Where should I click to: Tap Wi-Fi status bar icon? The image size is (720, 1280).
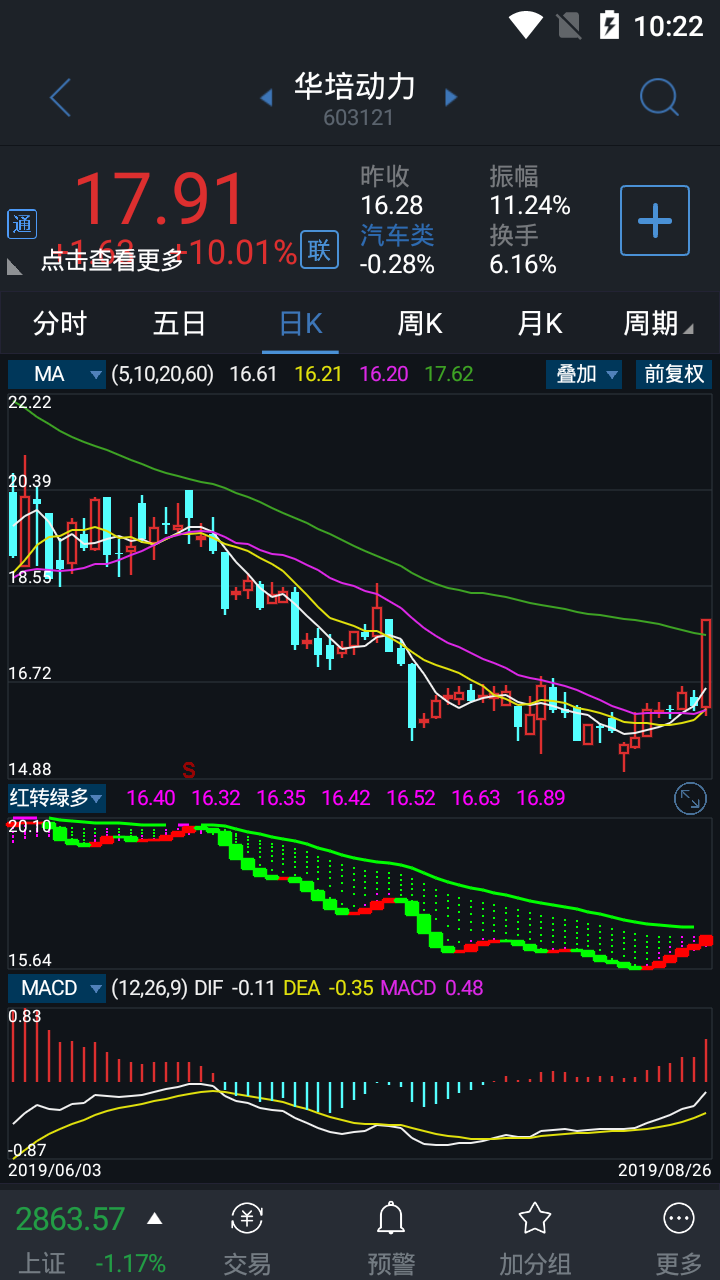point(526,25)
